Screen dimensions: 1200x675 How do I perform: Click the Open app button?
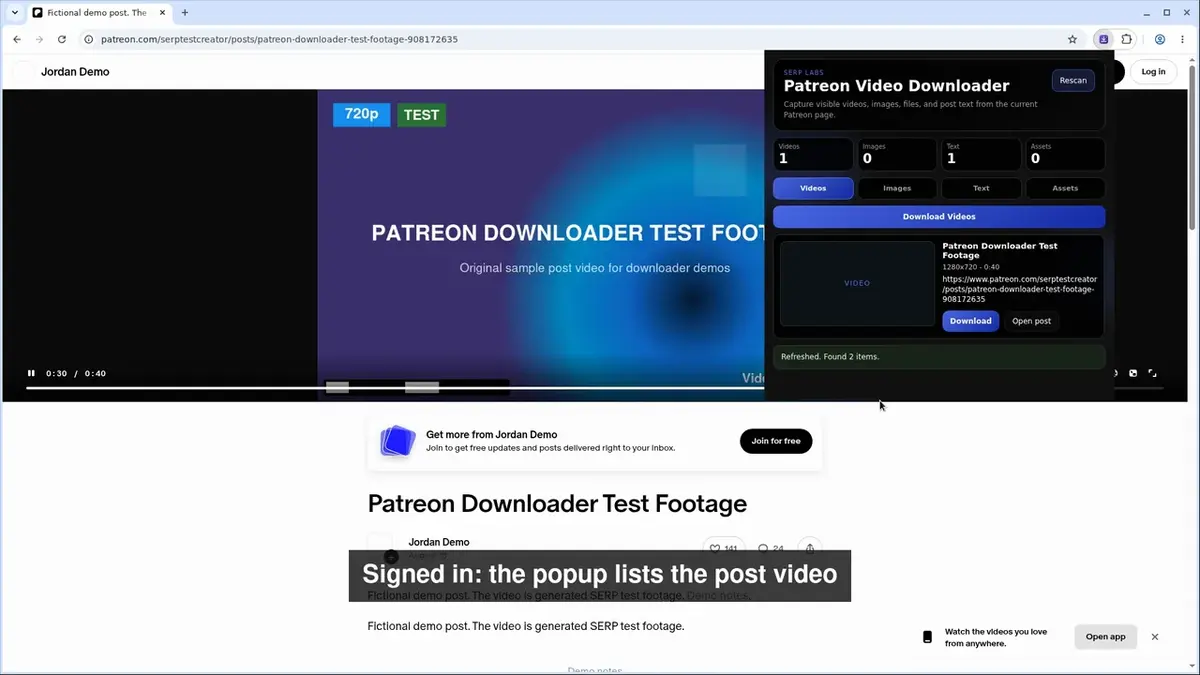[1105, 637]
